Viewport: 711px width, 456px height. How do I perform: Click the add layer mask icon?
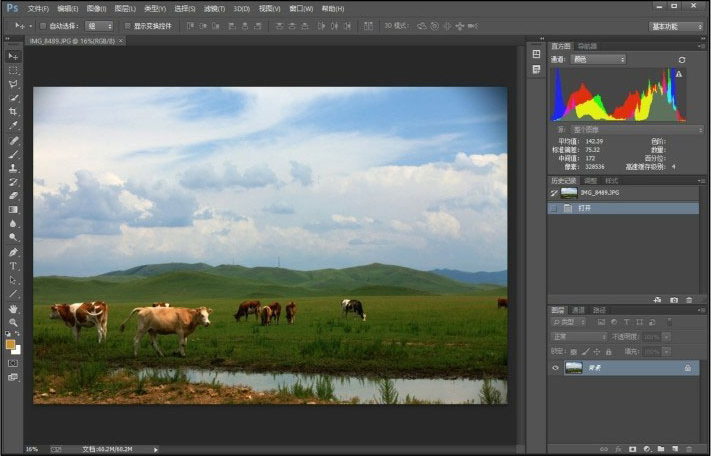[633, 449]
